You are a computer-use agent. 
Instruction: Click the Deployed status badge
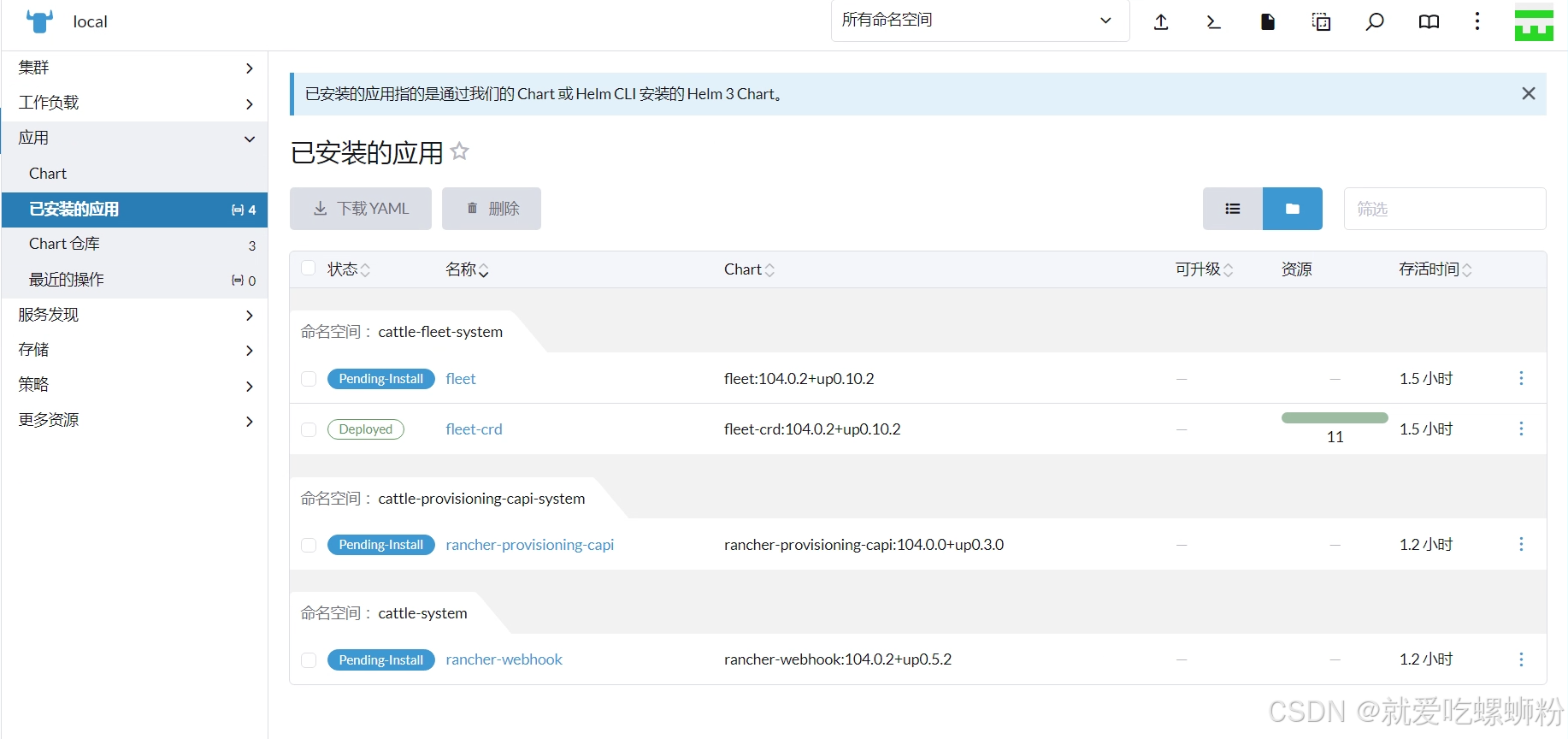click(366, 429)
